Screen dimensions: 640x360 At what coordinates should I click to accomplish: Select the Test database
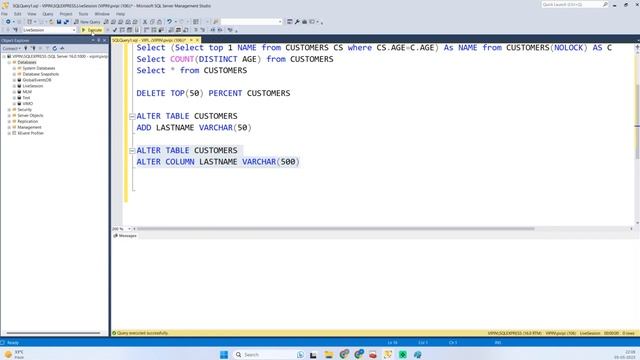click(x=26, y=98)
